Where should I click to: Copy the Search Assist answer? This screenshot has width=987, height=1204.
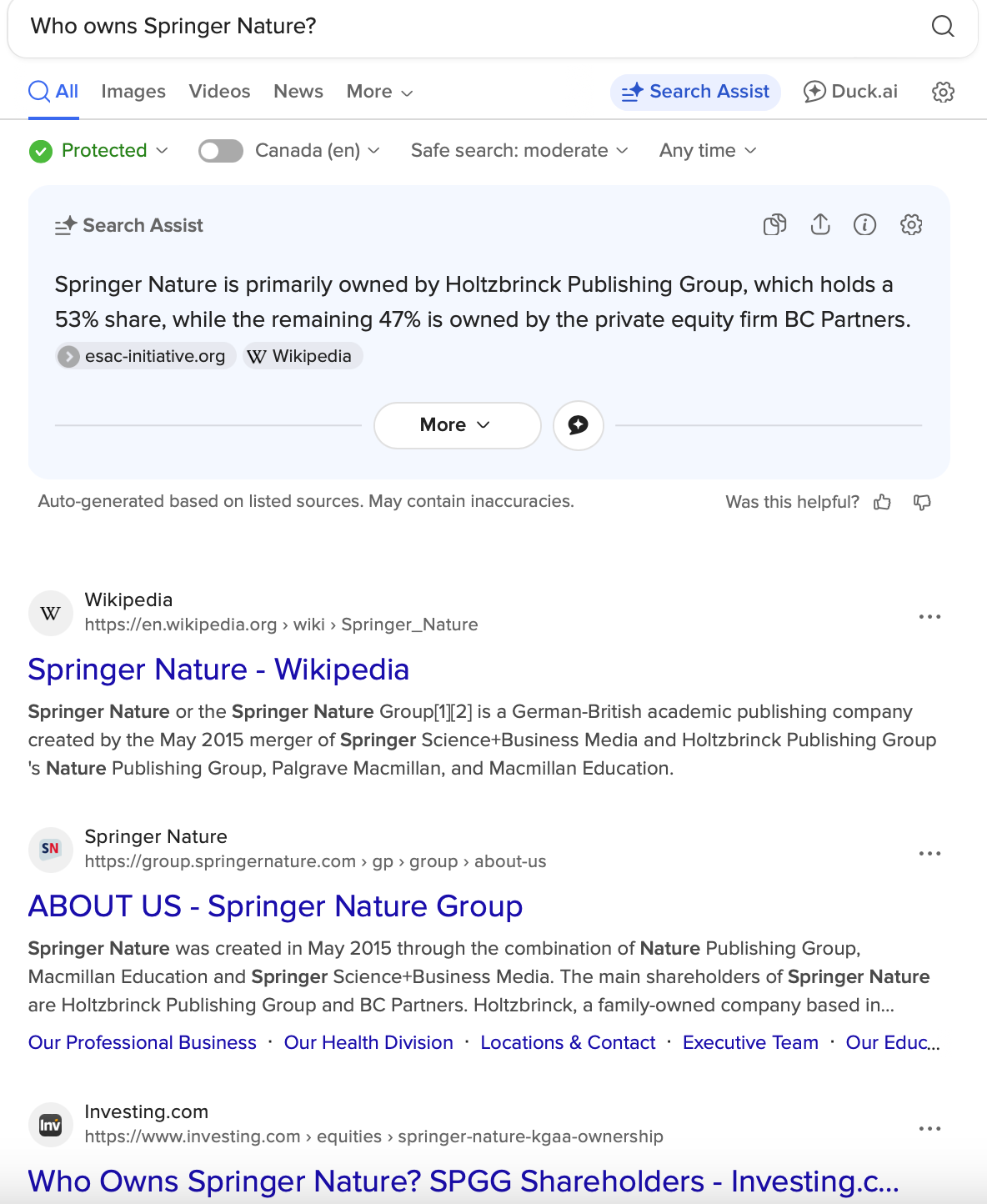(x=775, y=224)
